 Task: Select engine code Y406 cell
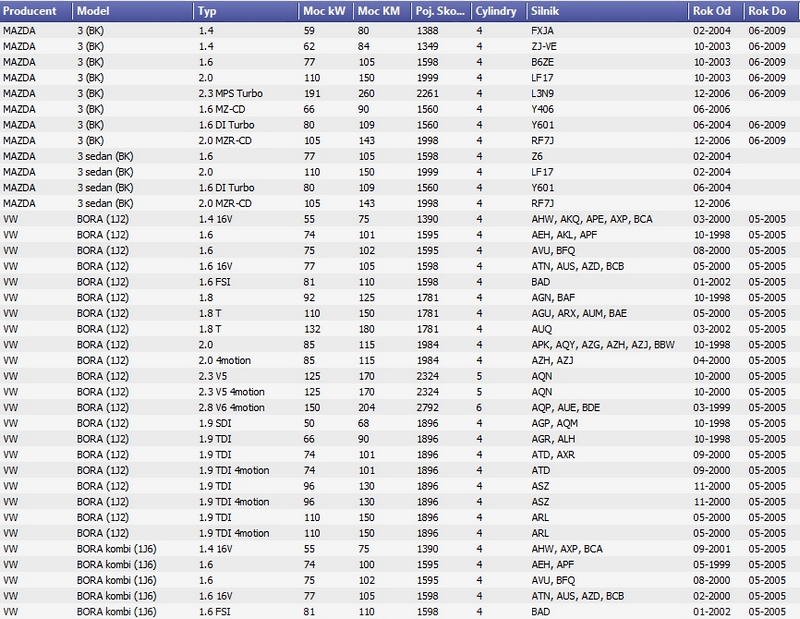pyautogui.click(x=542, y=109)
